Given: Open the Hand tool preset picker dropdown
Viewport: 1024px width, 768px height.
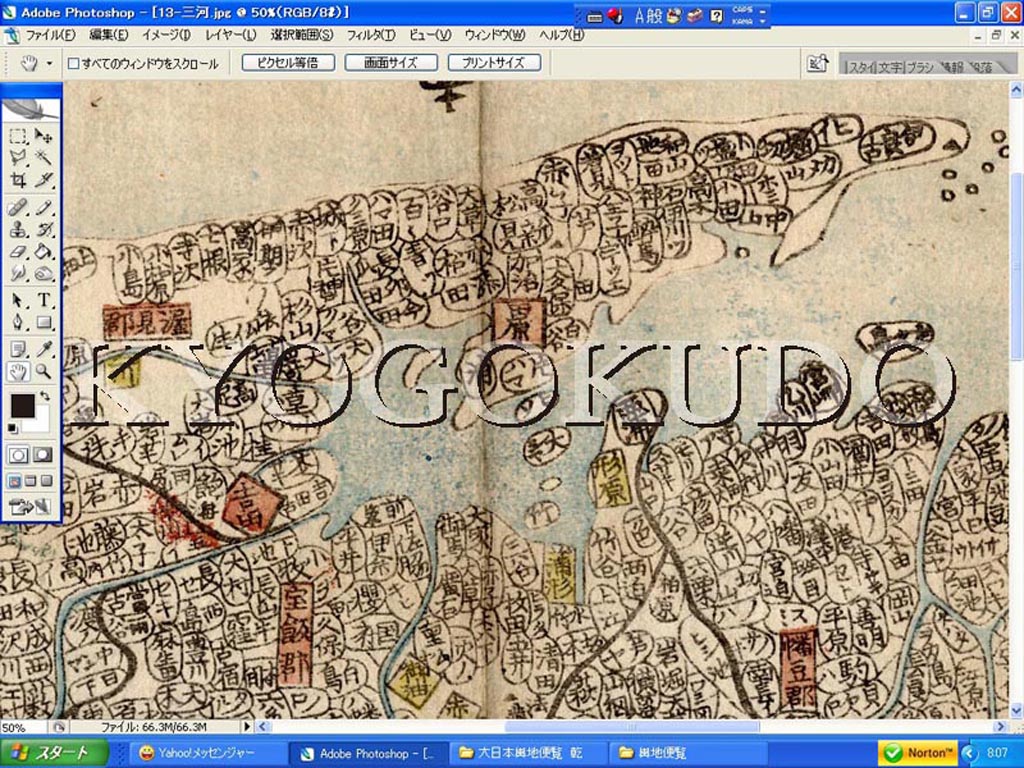Looking at the screenshot, I should coord(49,64).
